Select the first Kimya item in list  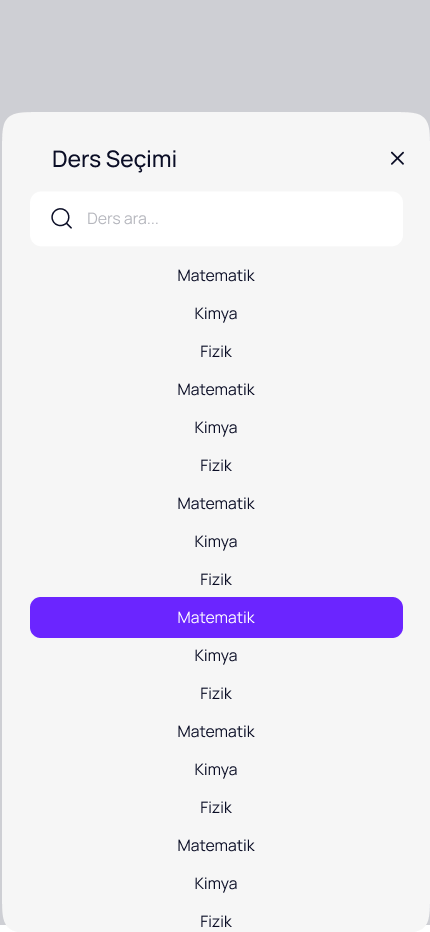[216, 314]
